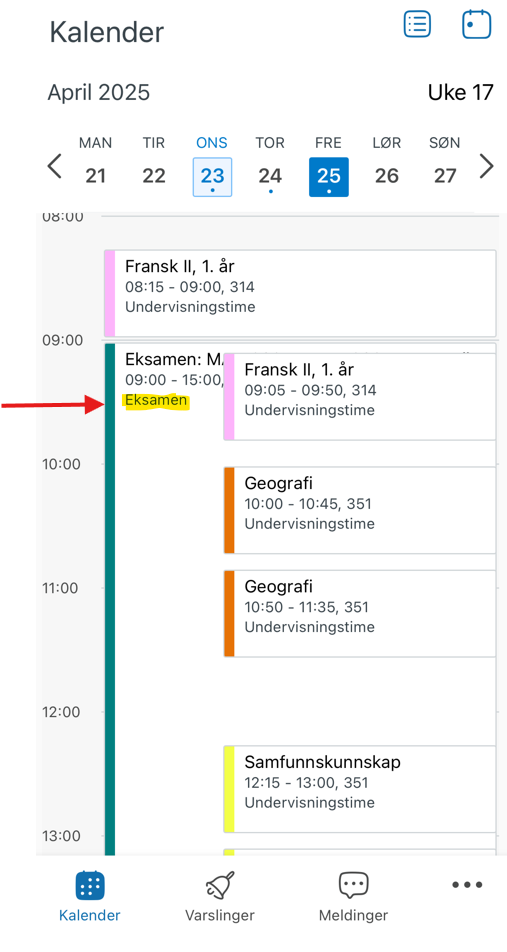Screen dimensions: 507x952
Task: Open the Samfunnskunnskap 12:15 lesson
Action: coord(359,789)
